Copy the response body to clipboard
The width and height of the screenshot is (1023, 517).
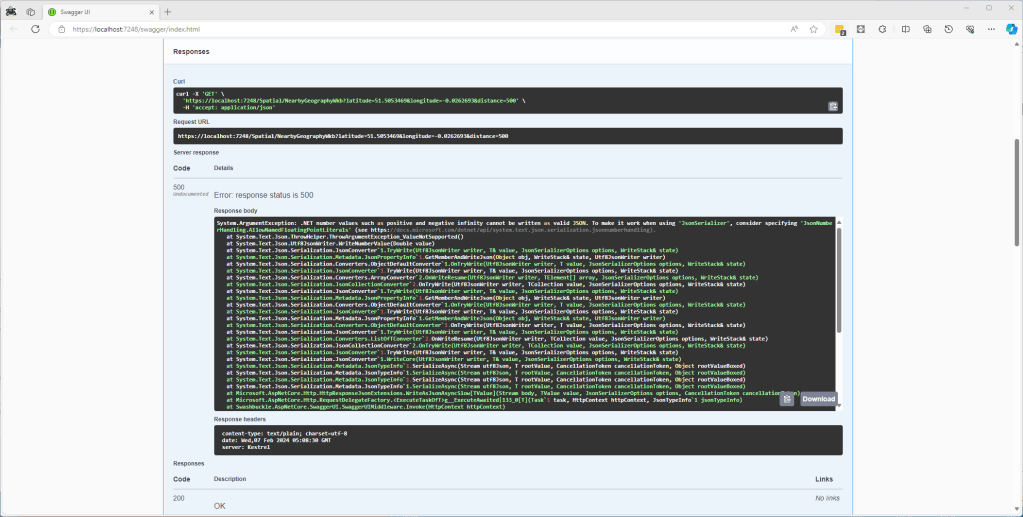pyautogui.click(x=787, y=399)
